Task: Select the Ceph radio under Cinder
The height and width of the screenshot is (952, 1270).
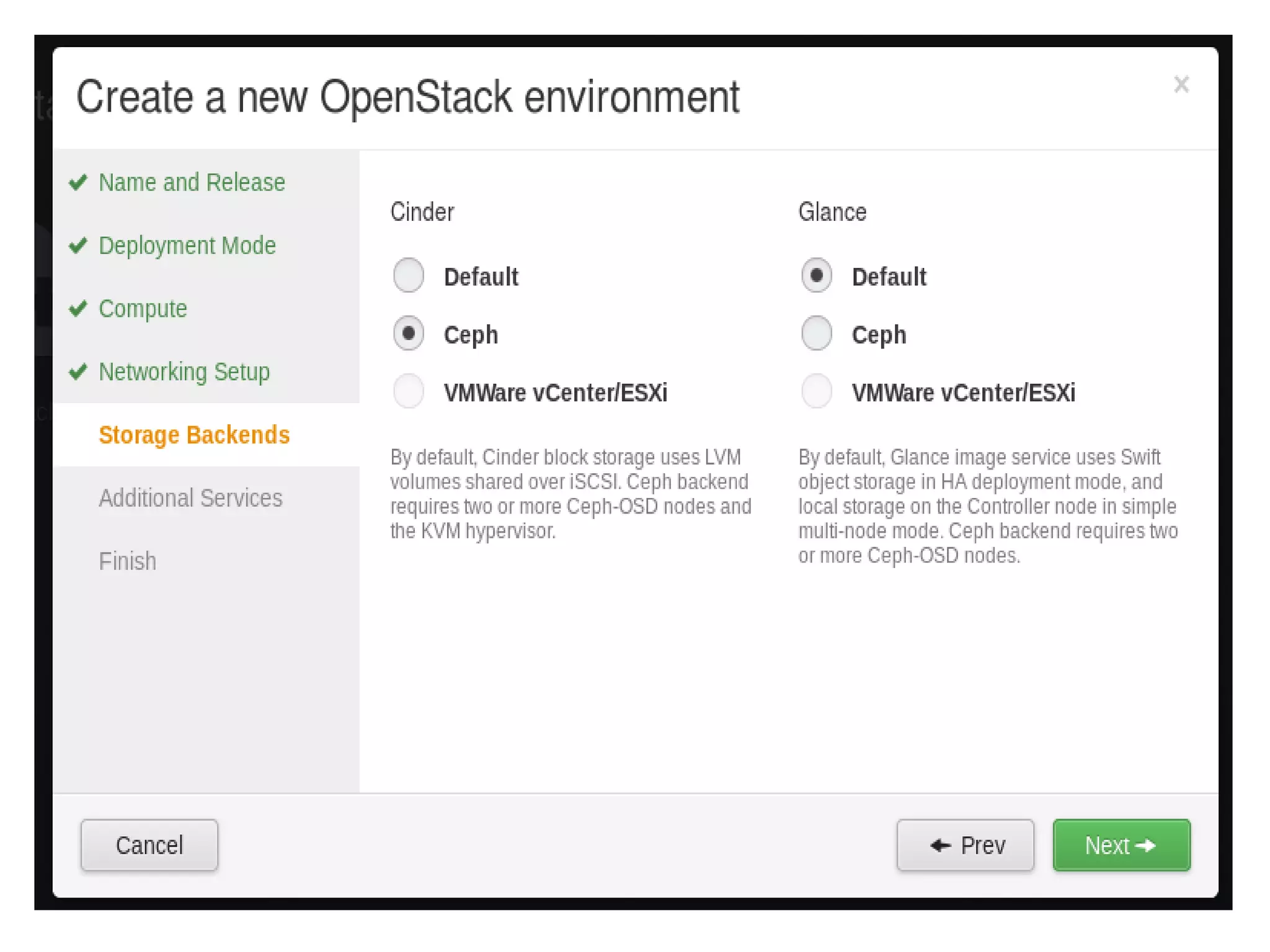Action: pos(409,334)
